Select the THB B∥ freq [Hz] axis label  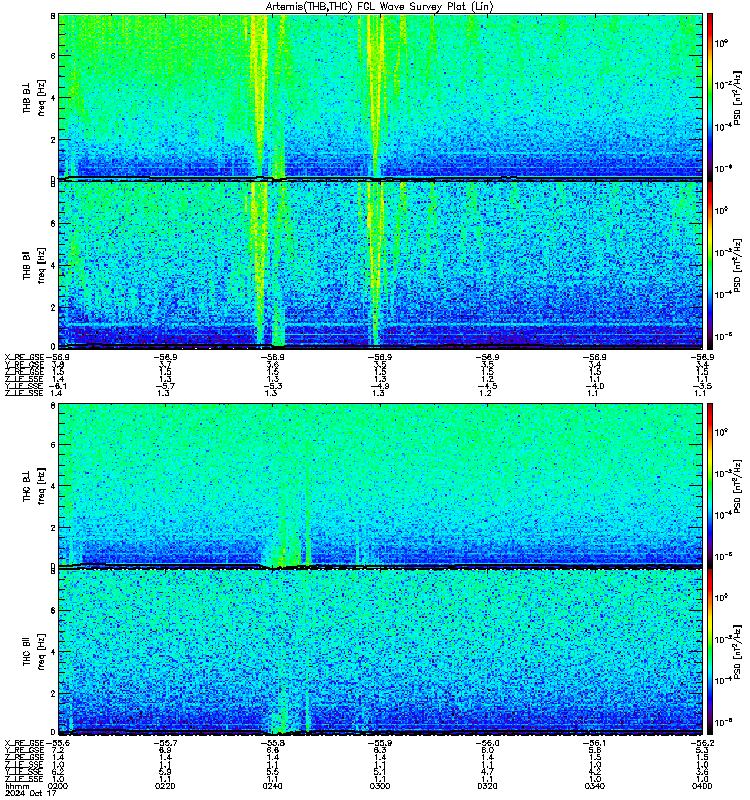(34, 265)
